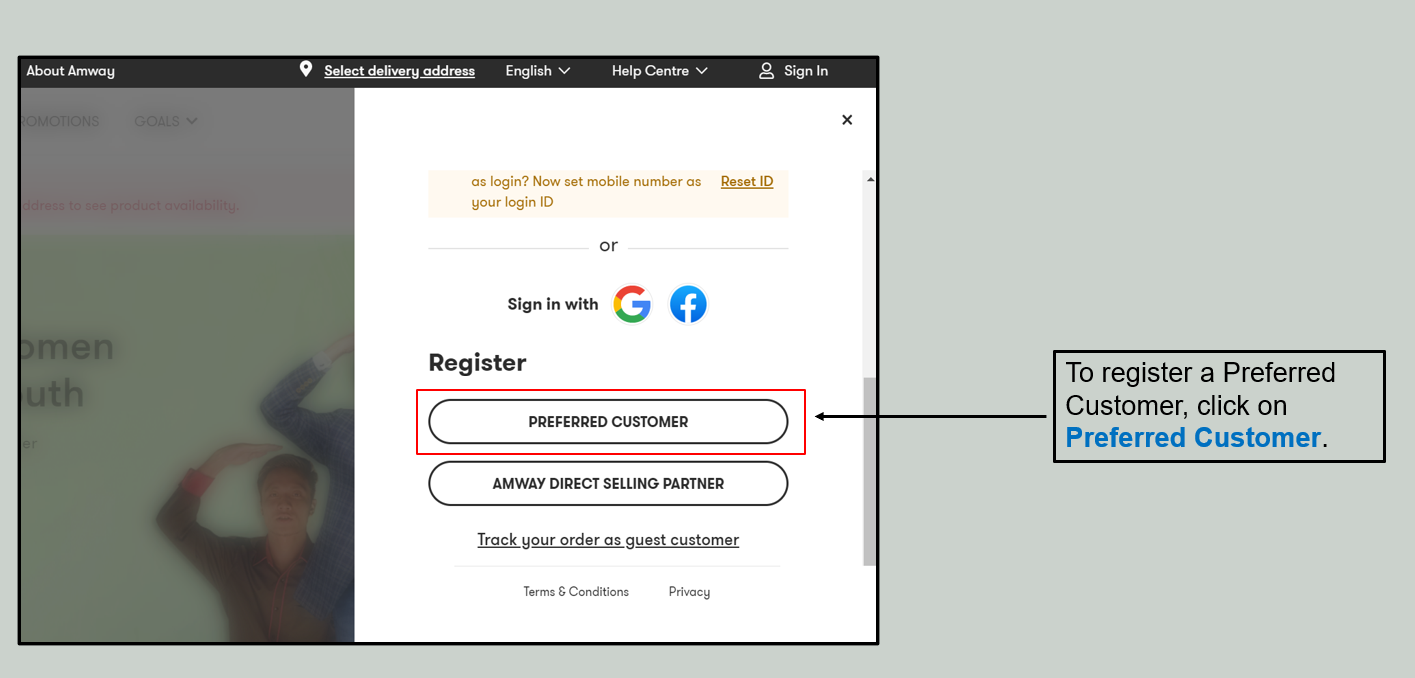View the Privacy page
This screenshot has width=1415, height=678.
(x=688, y=591)
